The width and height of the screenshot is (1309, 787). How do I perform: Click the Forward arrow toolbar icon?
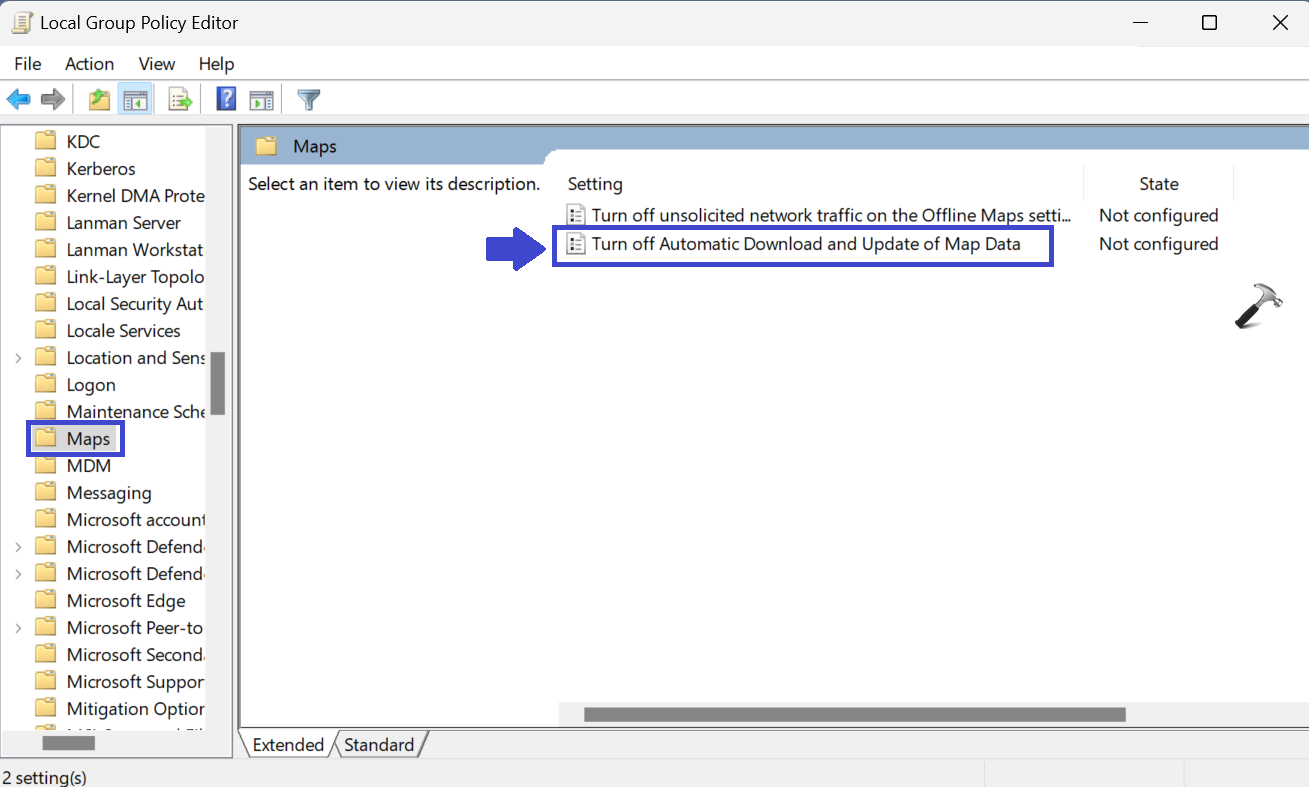point(53,99)
